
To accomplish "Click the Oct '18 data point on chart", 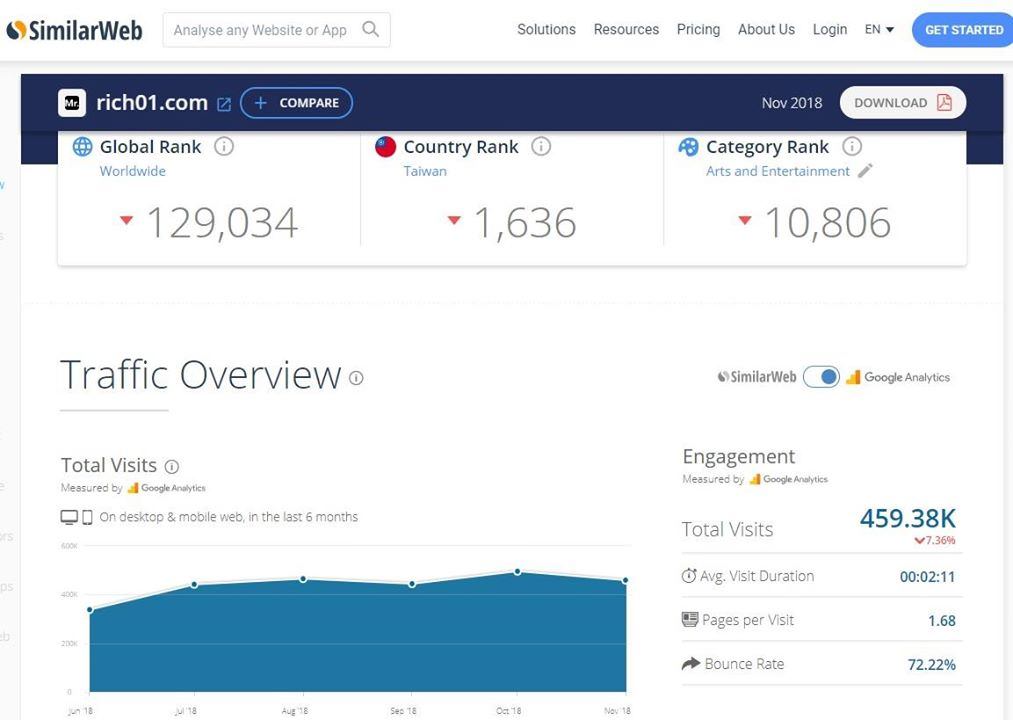I will tap(517, 571).
